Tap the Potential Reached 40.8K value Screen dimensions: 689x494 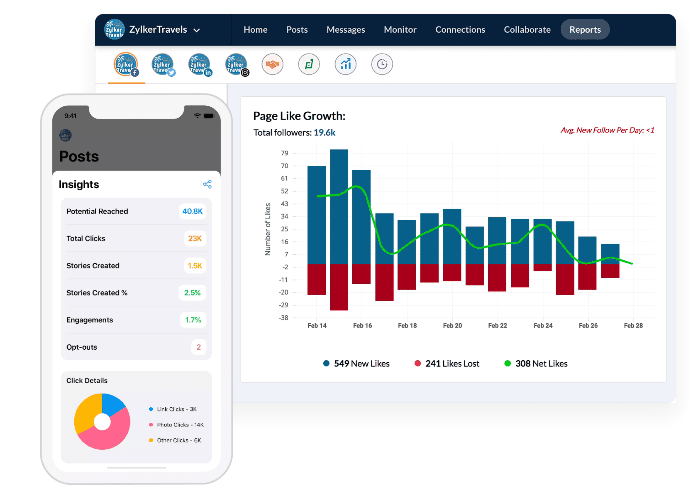tap(192, 212)
